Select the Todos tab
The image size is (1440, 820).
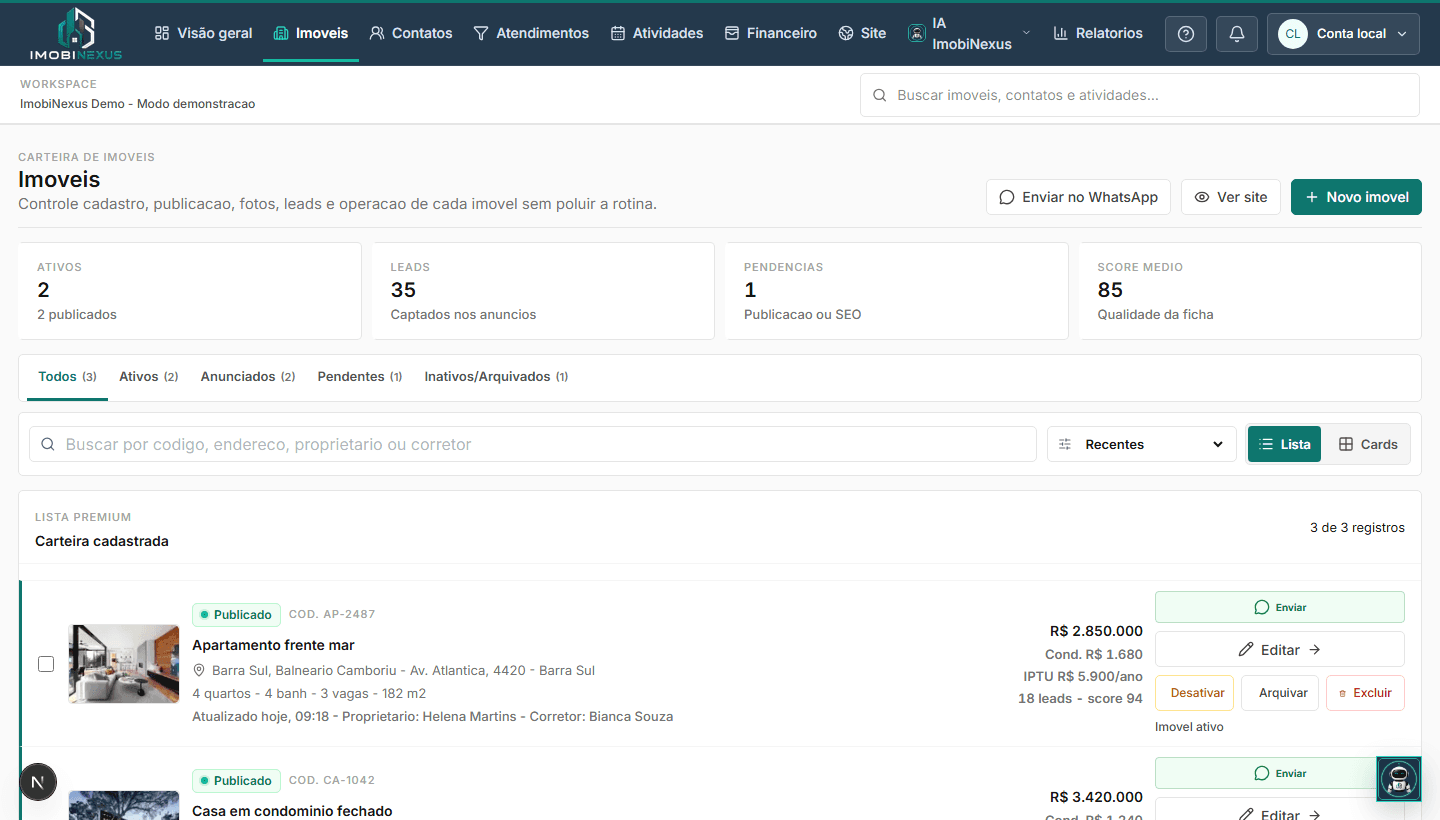[67, 377]
